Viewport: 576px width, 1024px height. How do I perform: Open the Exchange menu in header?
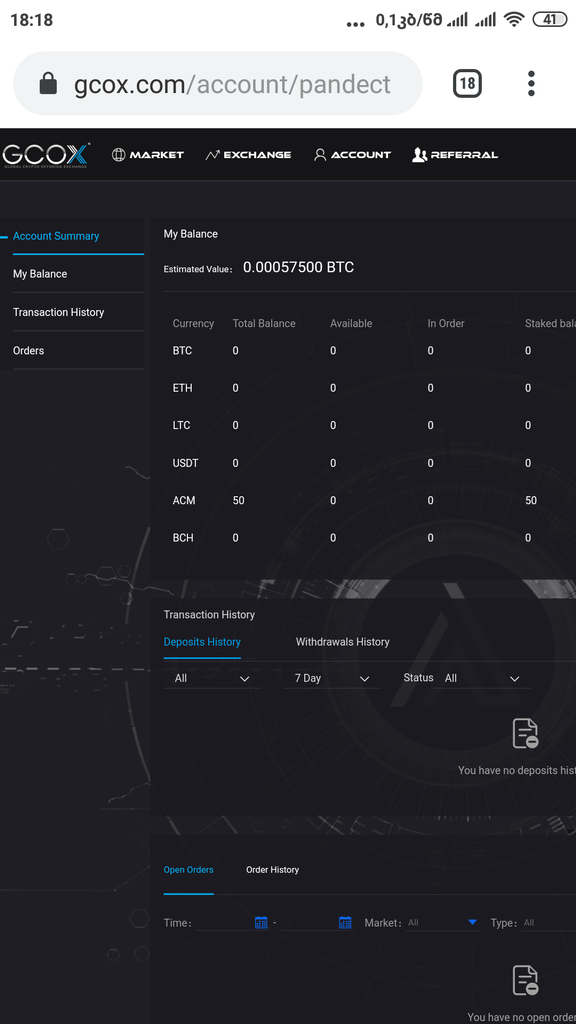click(248, 155)
